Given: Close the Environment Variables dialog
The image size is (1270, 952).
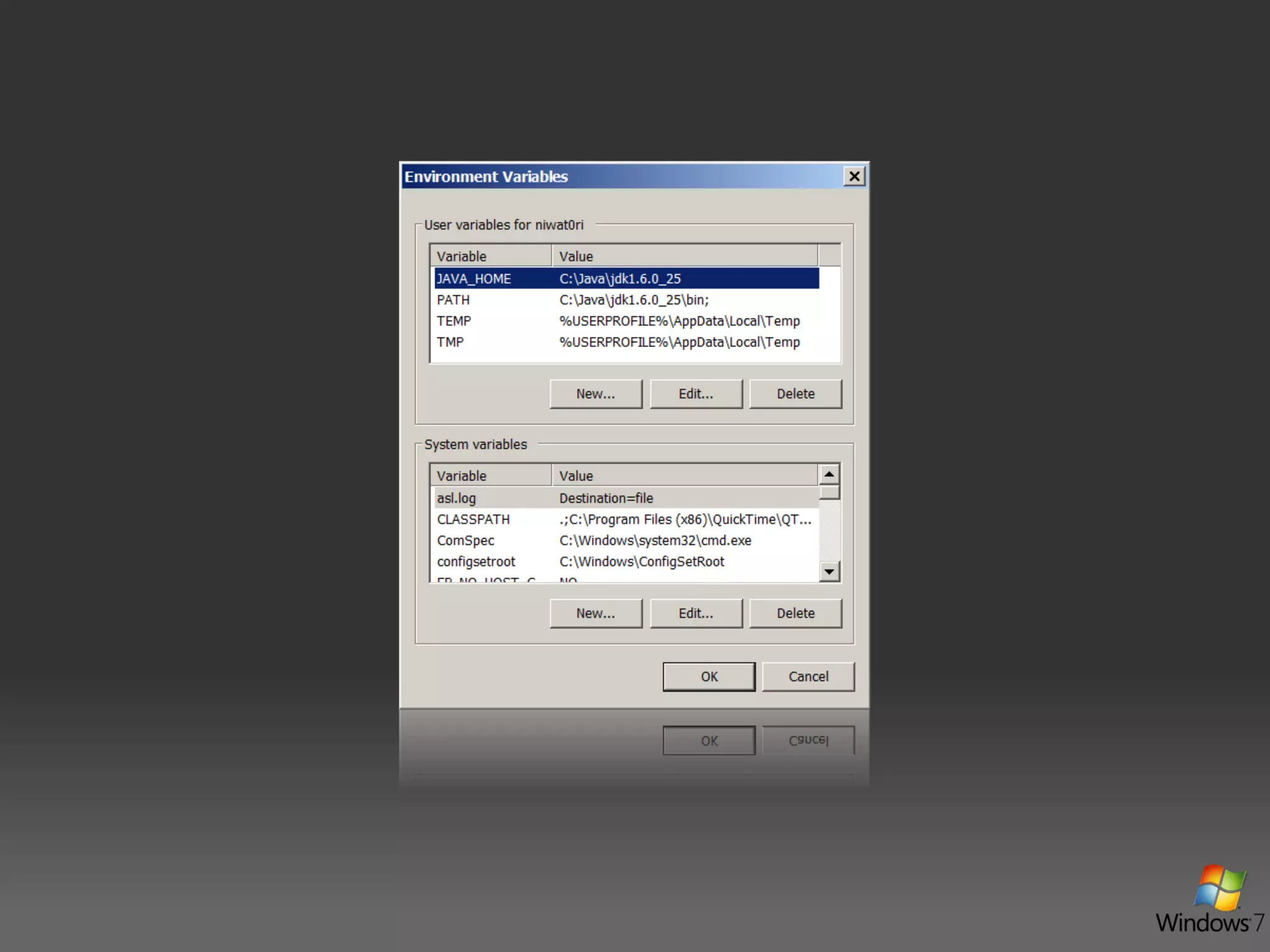Looking at the screenshot, I should (x=854, y=177).
